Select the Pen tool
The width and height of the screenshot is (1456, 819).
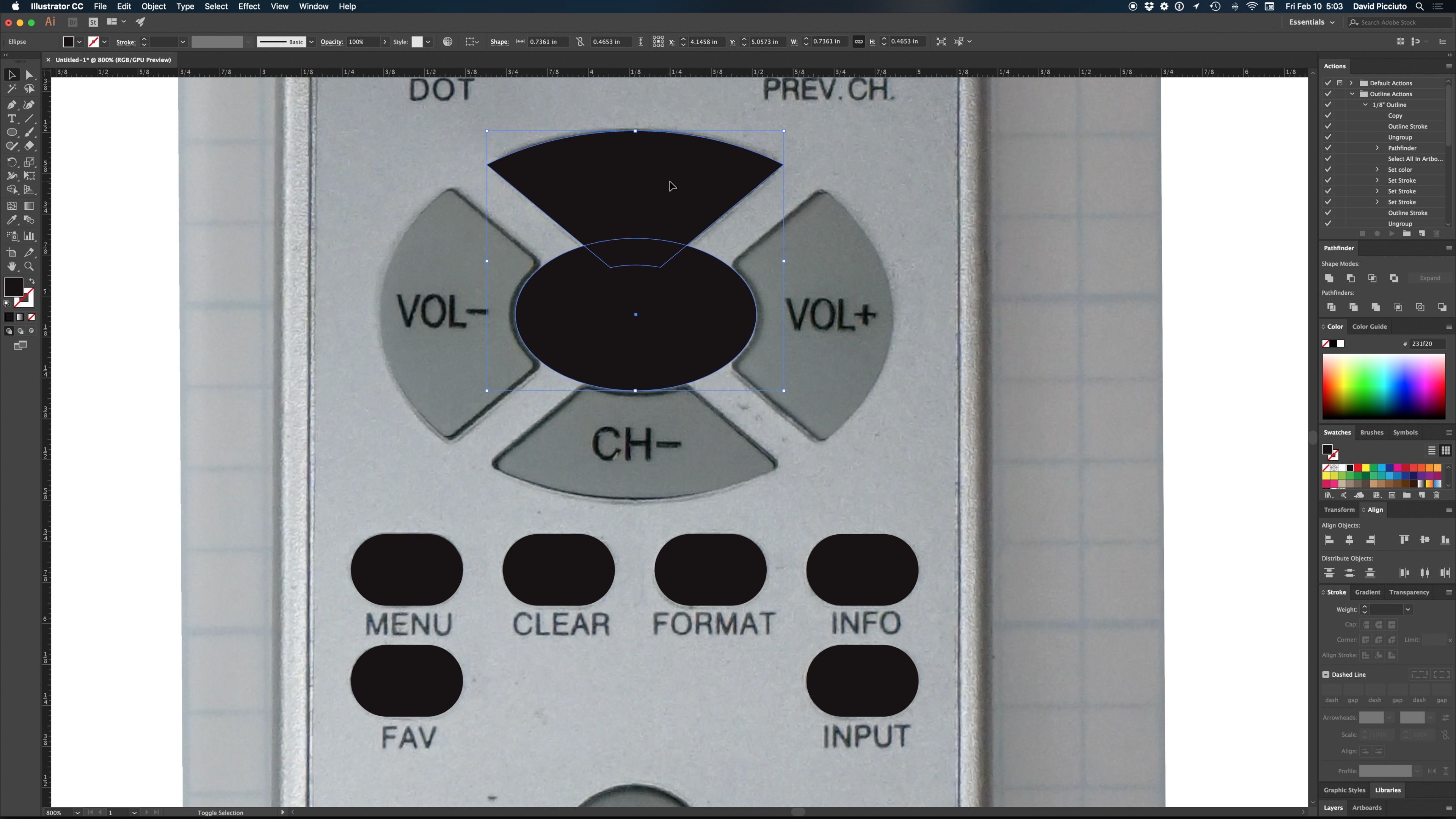pyautogui.click(x=11, y=105)
